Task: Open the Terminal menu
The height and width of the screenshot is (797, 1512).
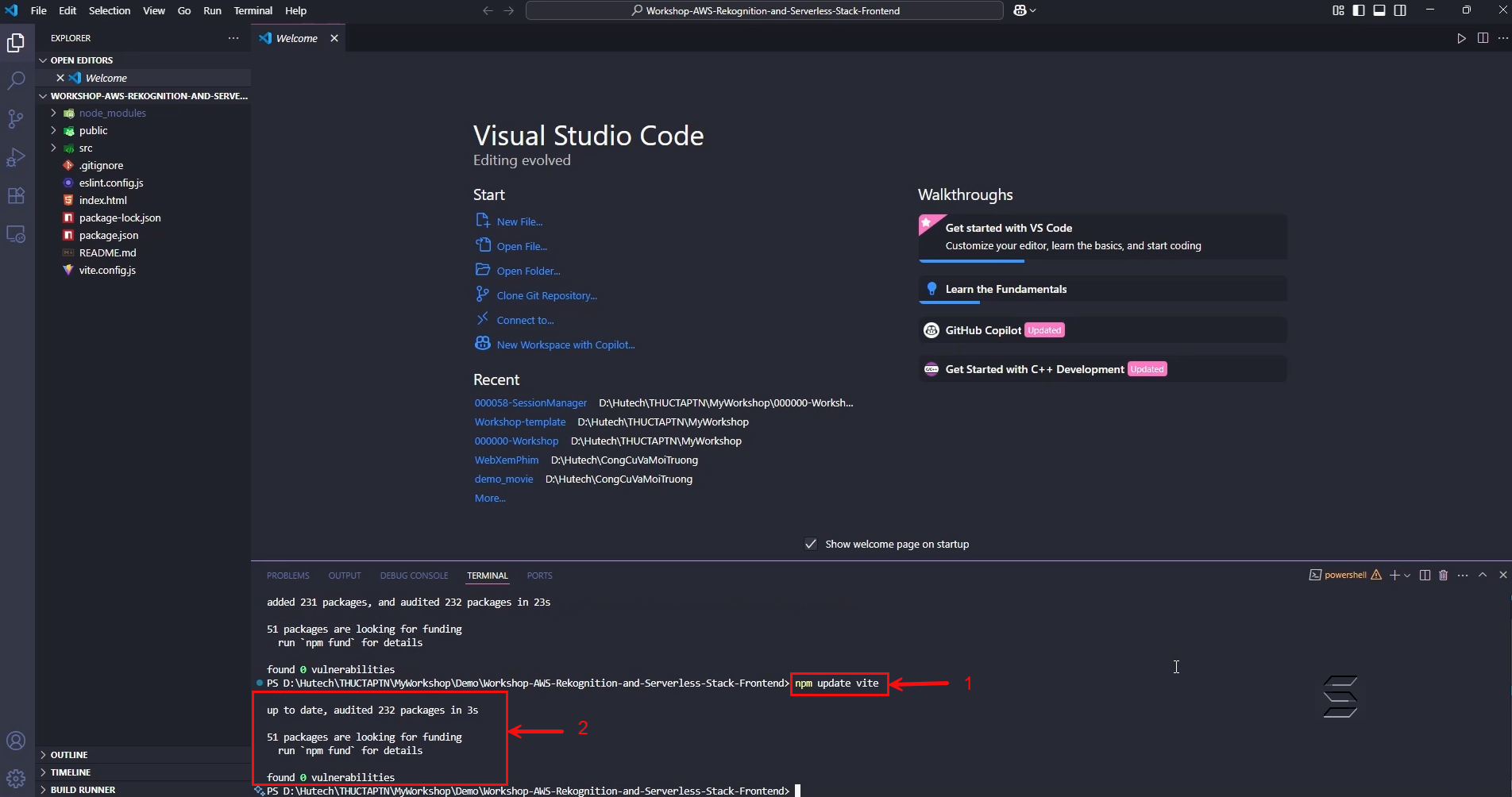Action: click(253, 10)
